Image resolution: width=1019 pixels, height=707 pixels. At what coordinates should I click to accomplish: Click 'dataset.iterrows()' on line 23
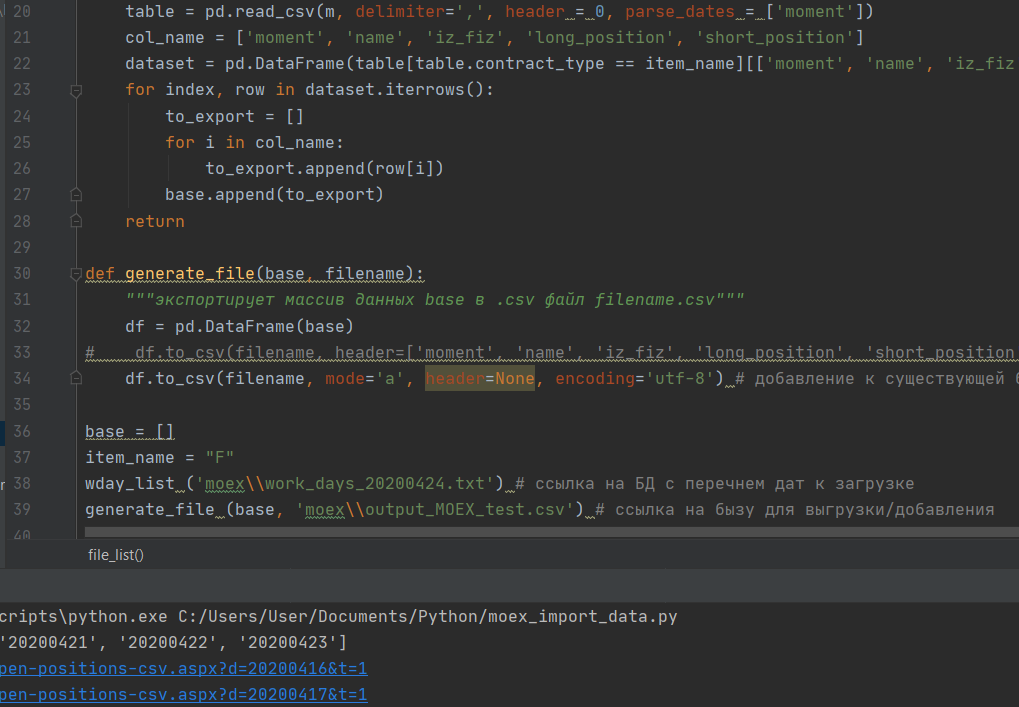click(394, 90)
